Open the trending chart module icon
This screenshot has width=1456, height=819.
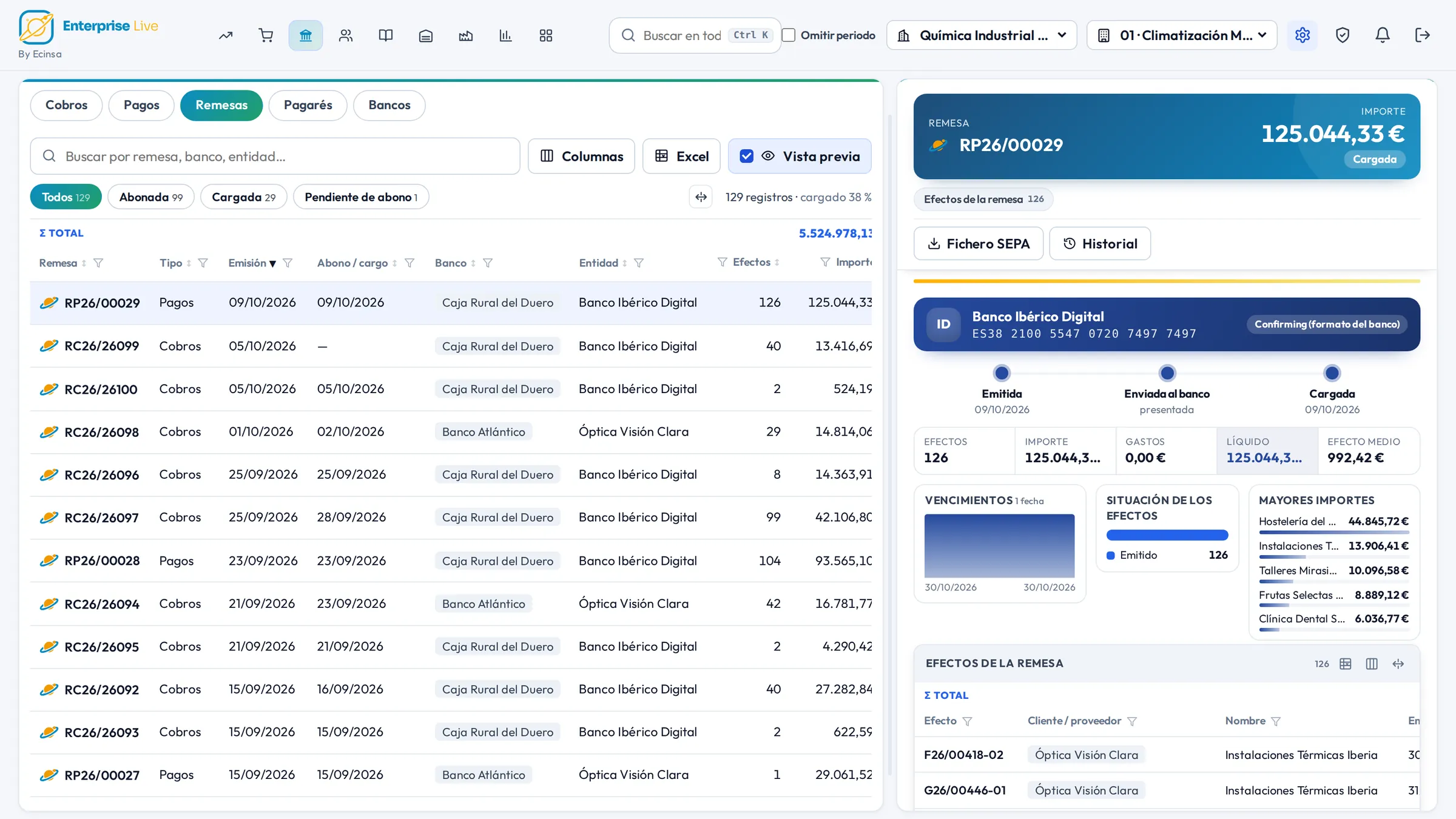coord(226,35)
